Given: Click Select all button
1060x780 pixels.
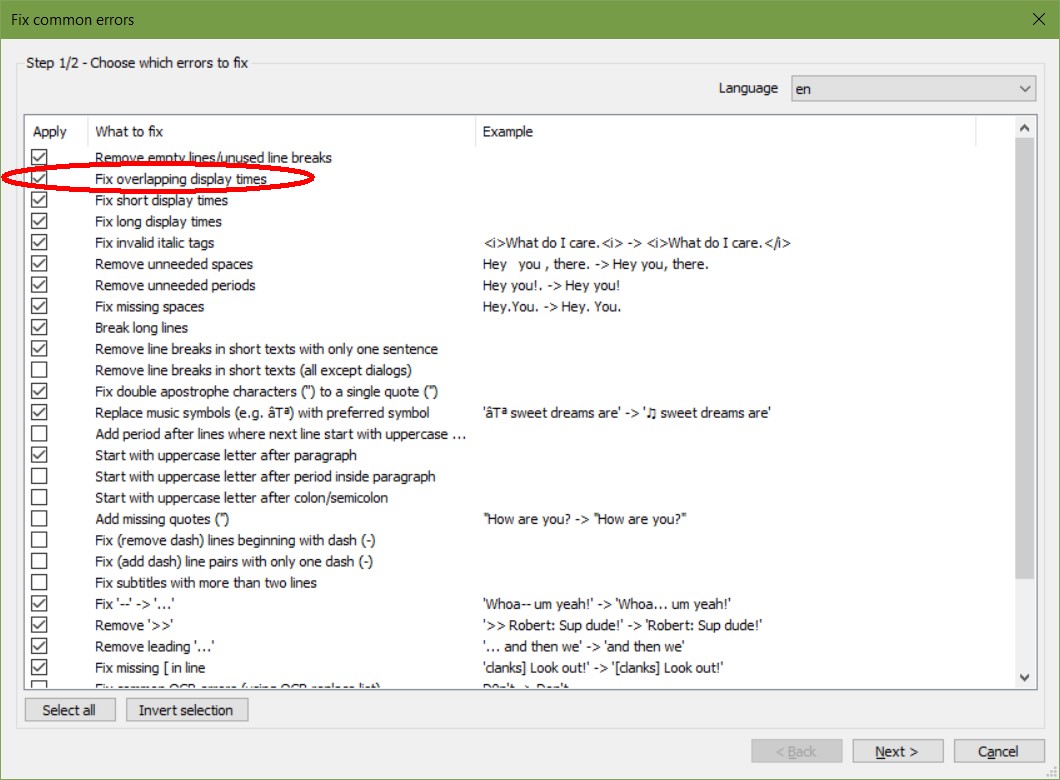Looking at the screenshot, I should (70, 710).
